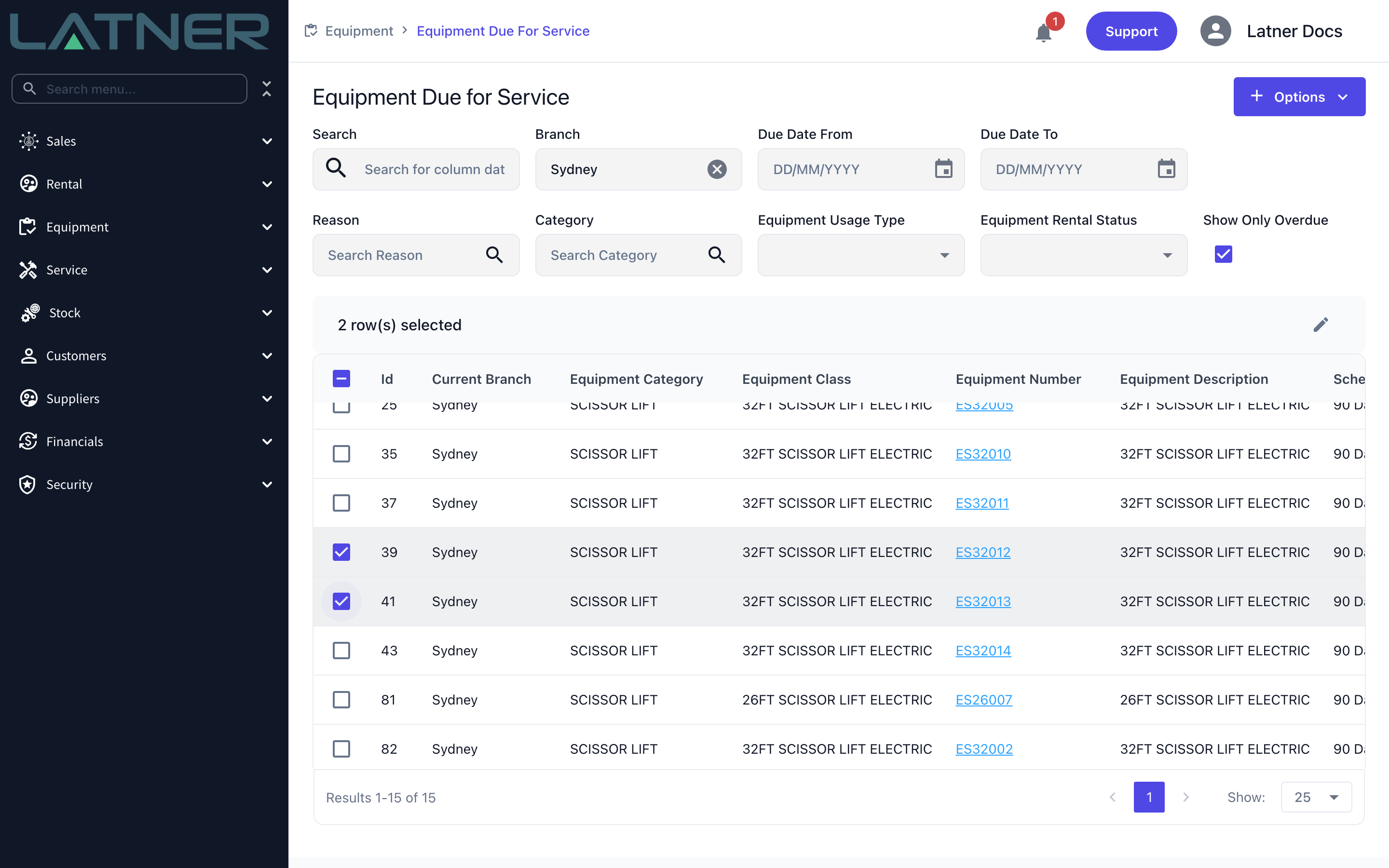
Task: Click the Equipment icon in sidebar
Action: (28, 227)
